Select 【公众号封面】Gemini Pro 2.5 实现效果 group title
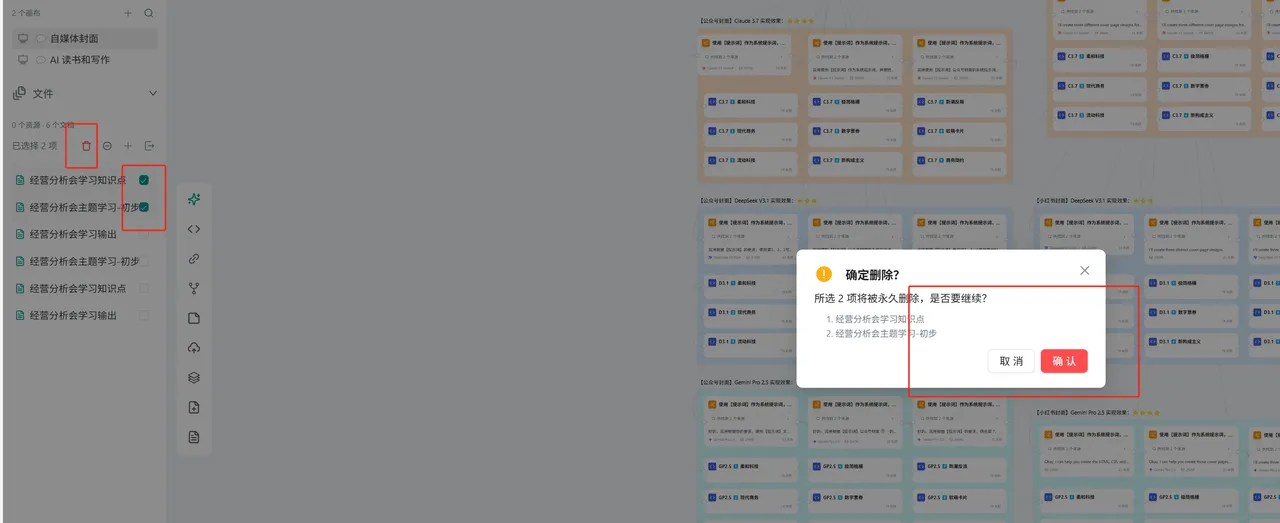 746,382
